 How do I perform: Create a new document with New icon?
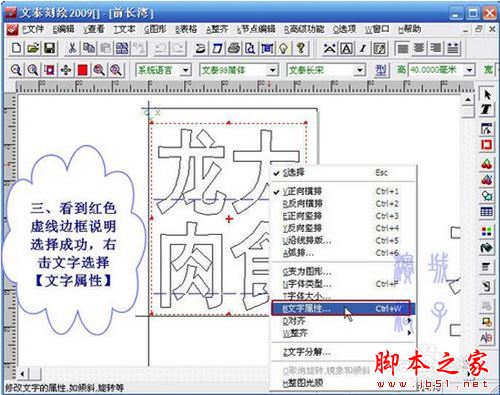[x=17, y=49]
